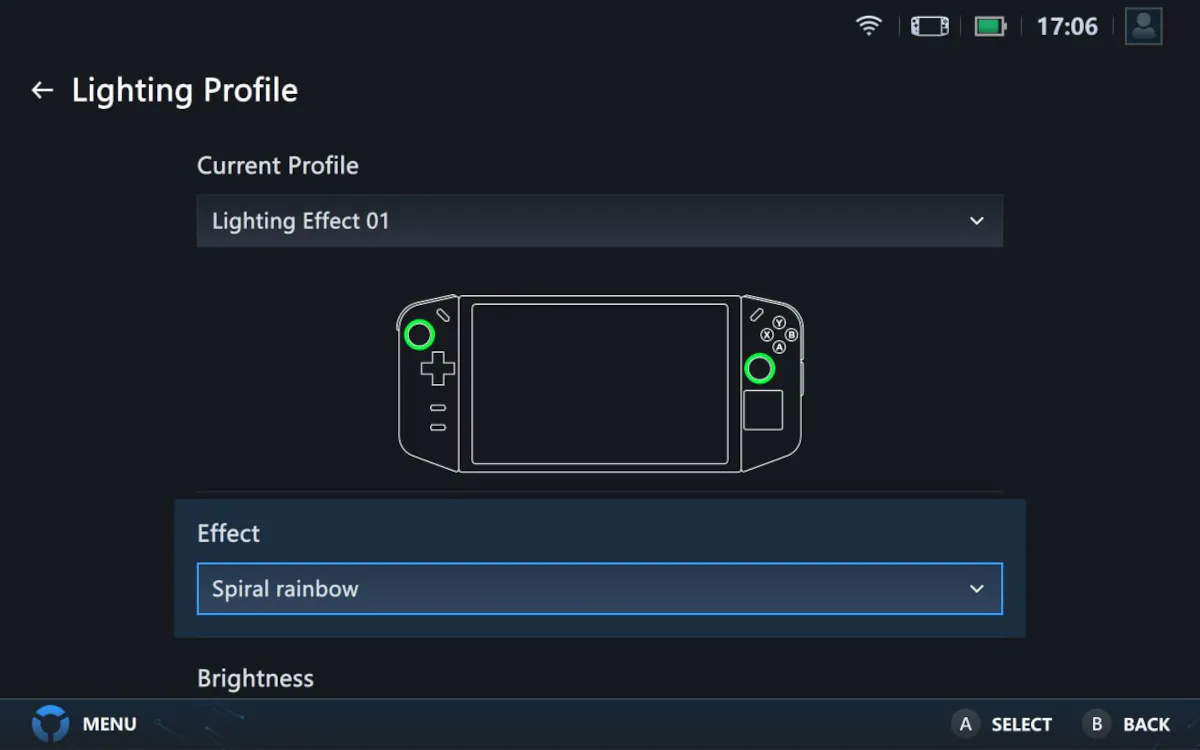Click the MENU label in bottom bar

(109, 725)
